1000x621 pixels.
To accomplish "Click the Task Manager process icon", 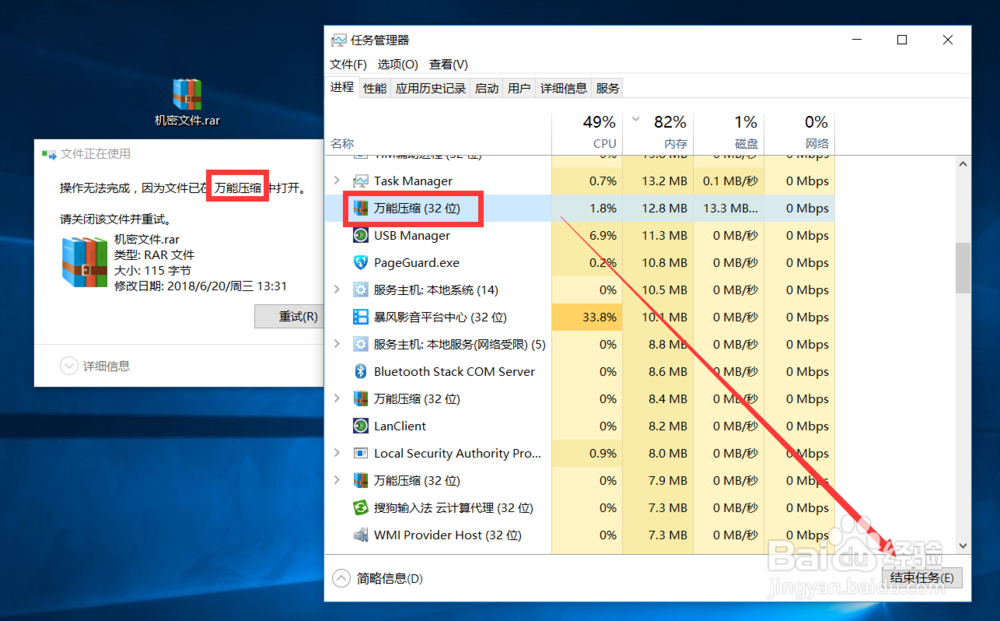I will (360, 181).
